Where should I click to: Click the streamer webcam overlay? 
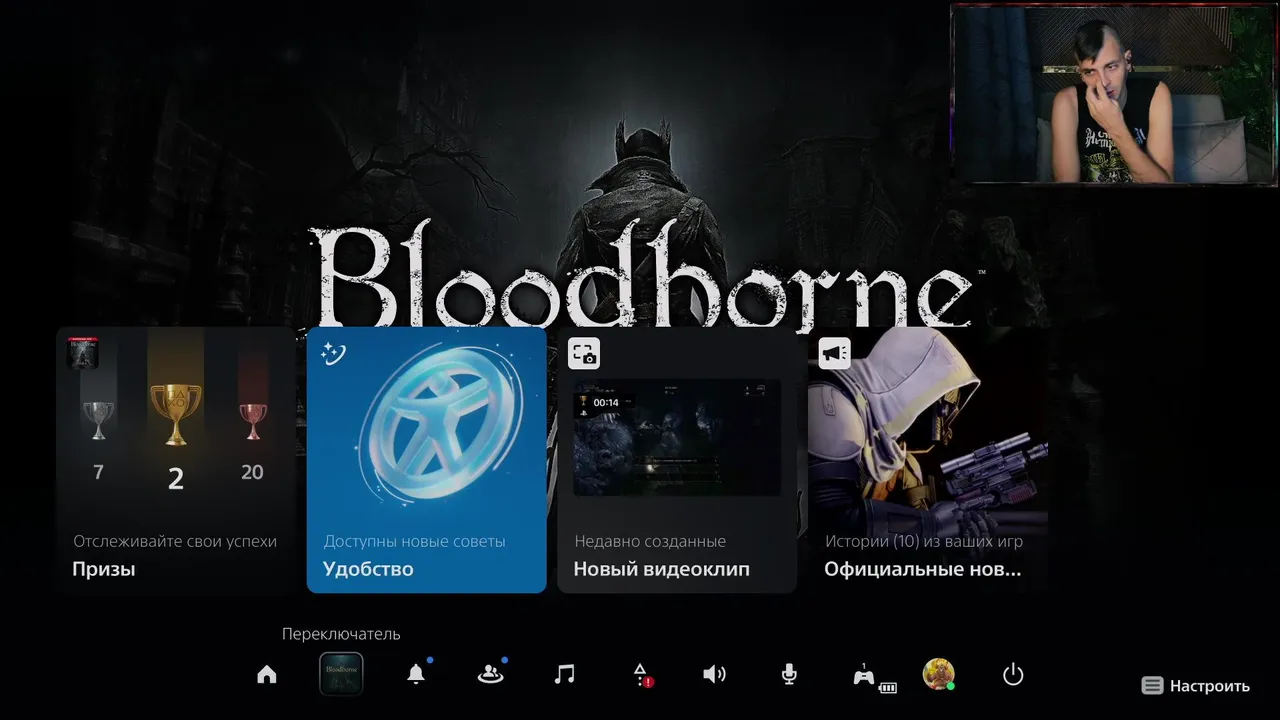click(x=1113, y=94)
